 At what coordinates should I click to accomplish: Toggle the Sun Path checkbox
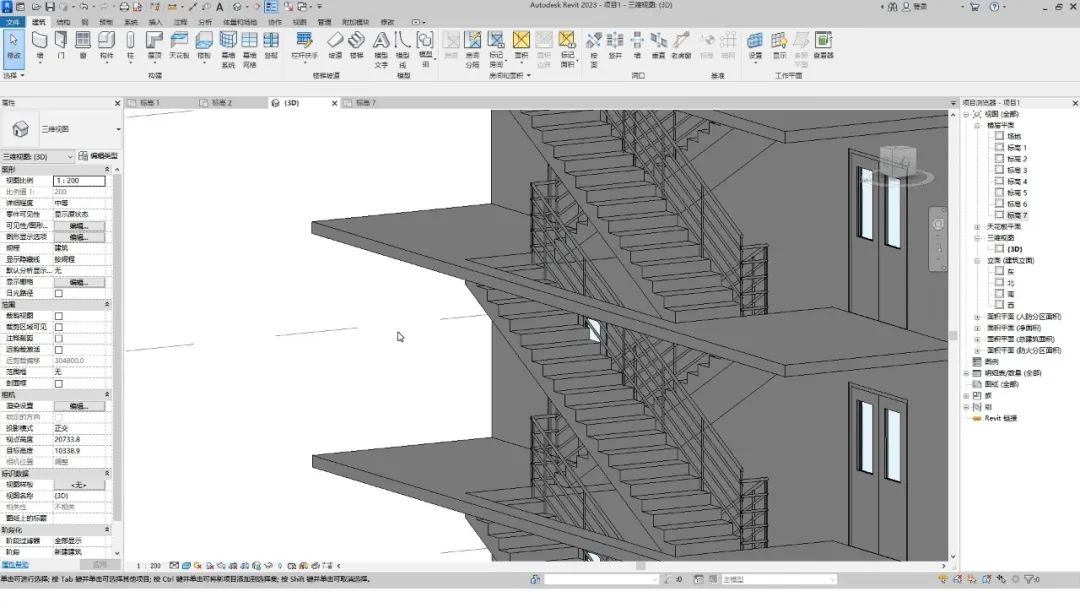tap(59, 293)
